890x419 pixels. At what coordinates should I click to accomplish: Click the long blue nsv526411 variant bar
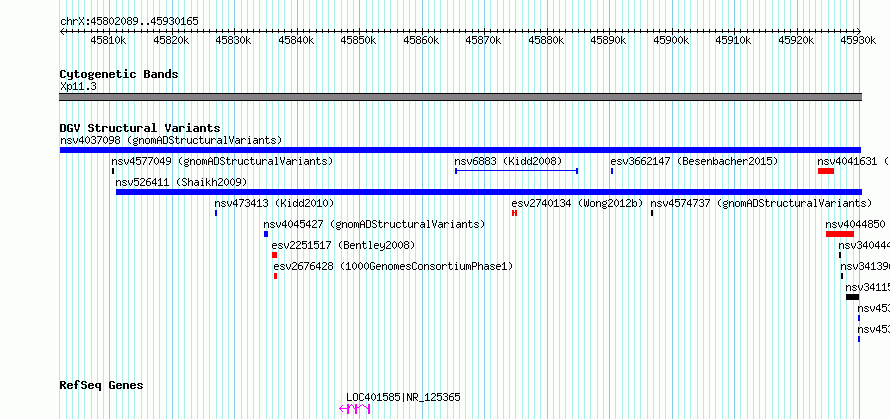click(x=489, y=192)
